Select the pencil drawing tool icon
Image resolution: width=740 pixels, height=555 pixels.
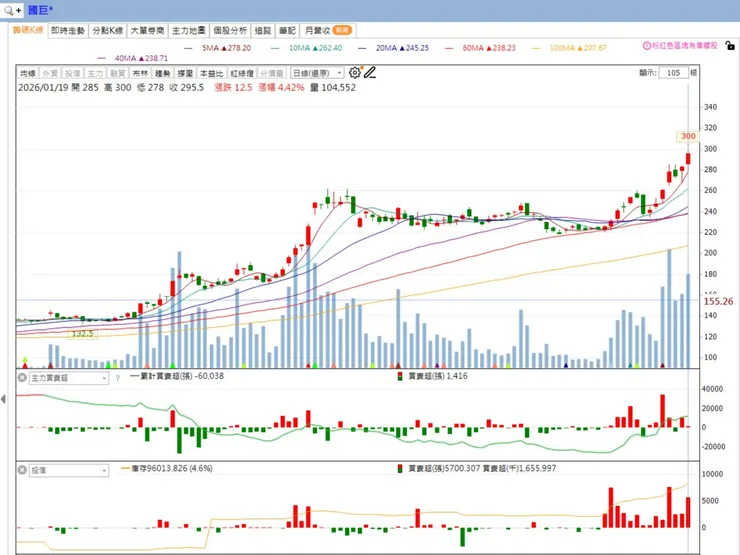point(370,73)
